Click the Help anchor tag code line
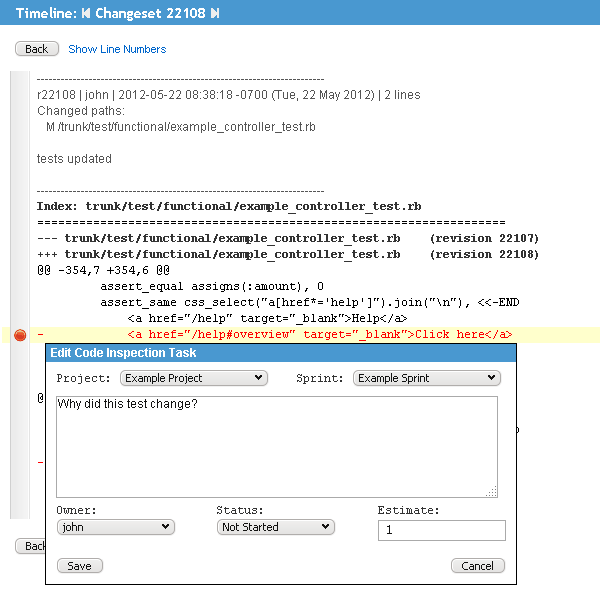The image size is (600, 599). pos(267,318)
